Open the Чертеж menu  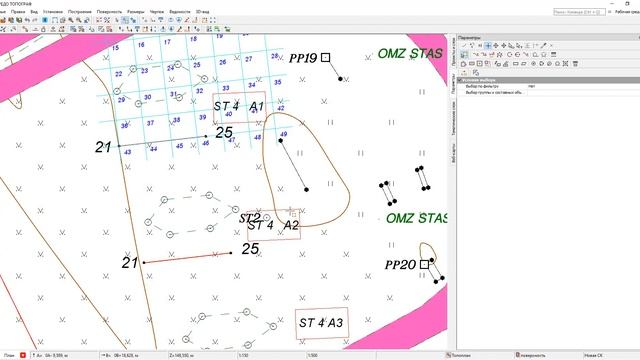[x=157, y=12]
